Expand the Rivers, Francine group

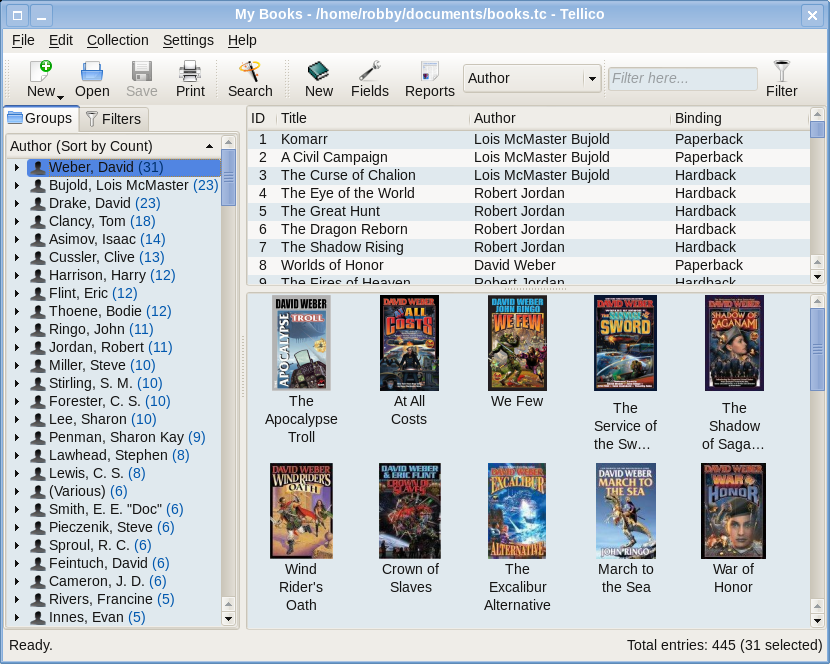[x=17, y=600]
